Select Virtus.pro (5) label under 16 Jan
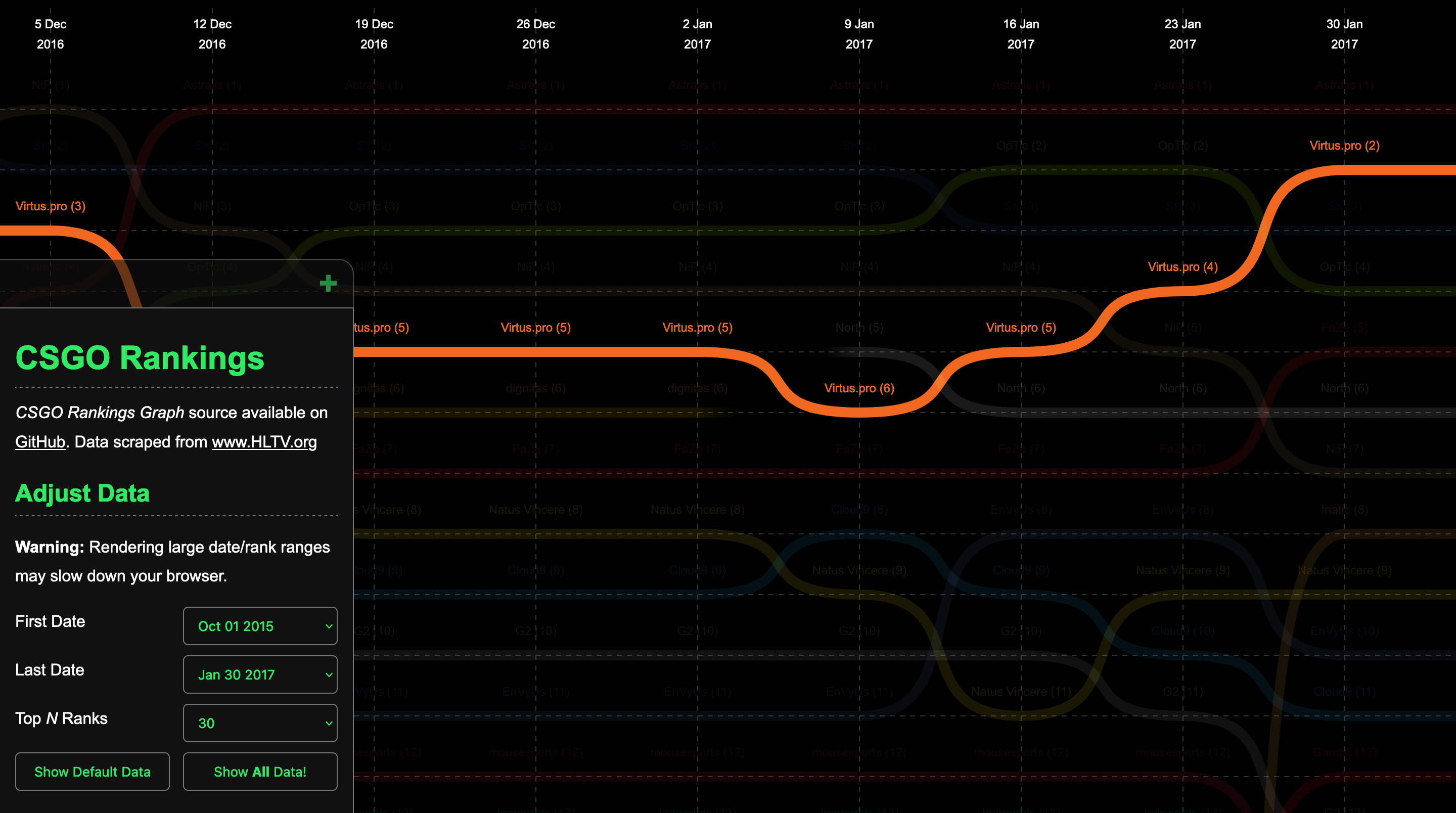Image resolution: width=1456 pixels, height=813 pixels. (1021, 327)
